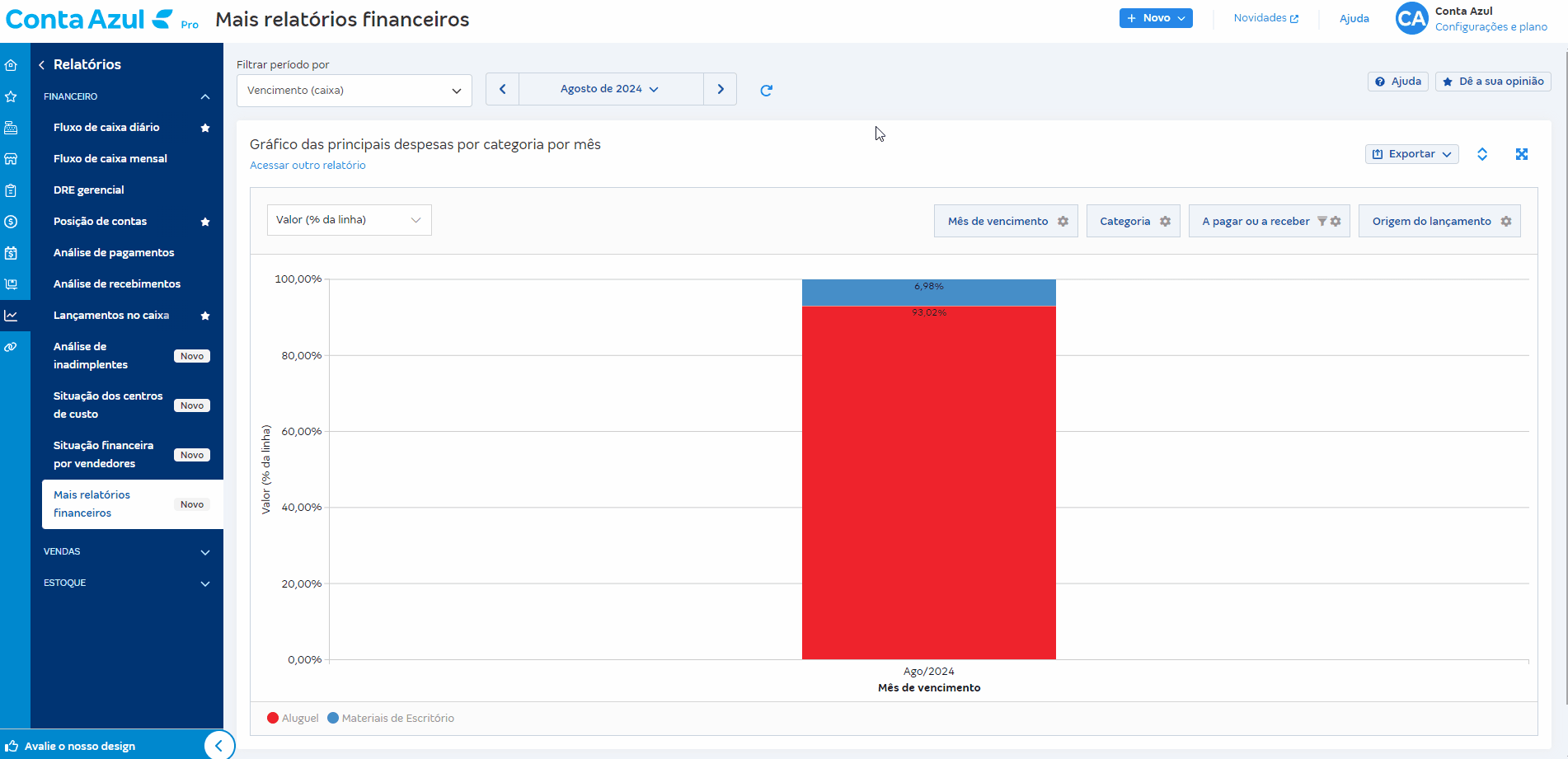Open the Valor (% da linha) dropdown
The height and width of the screenshot is (759, 1568).
(x=349, y=220)
